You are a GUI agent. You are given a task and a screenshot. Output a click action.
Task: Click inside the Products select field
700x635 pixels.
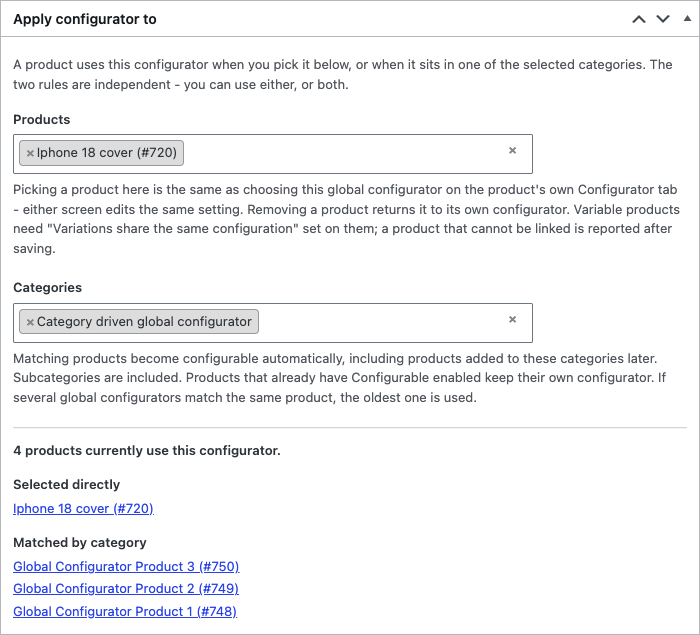273,154
